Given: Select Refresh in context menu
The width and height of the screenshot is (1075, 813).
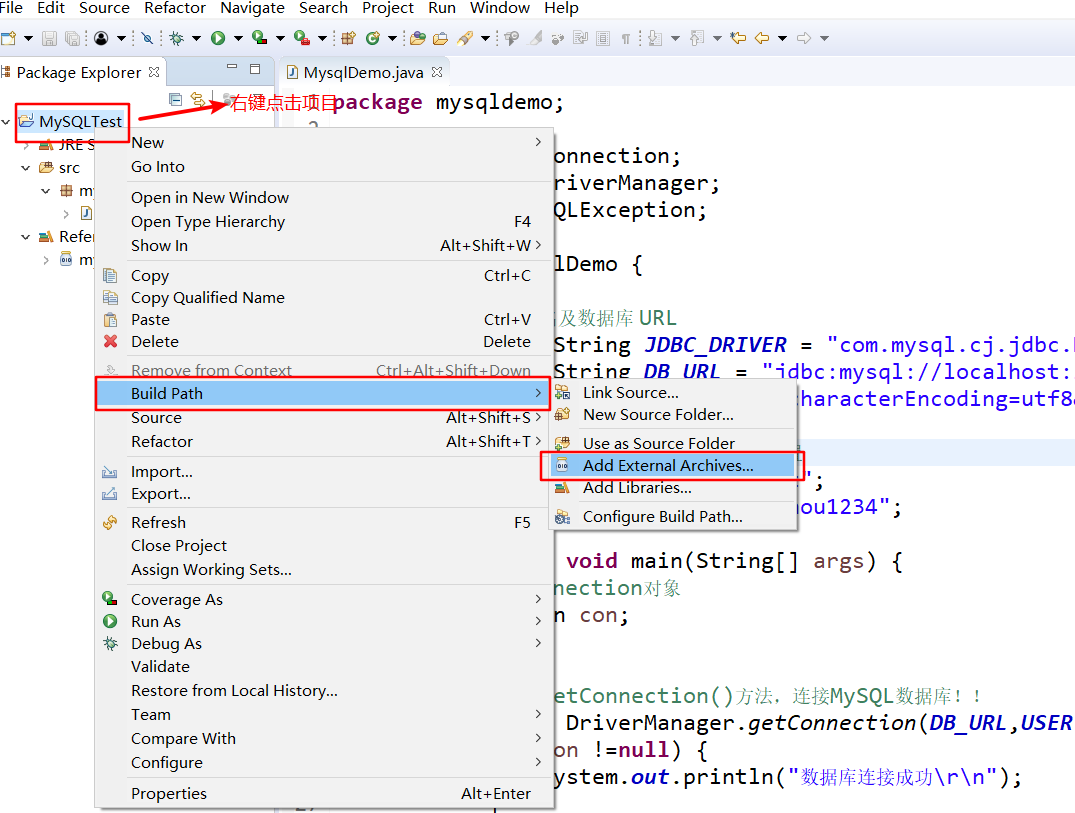Looking at the screenshot, I should 324,522.
